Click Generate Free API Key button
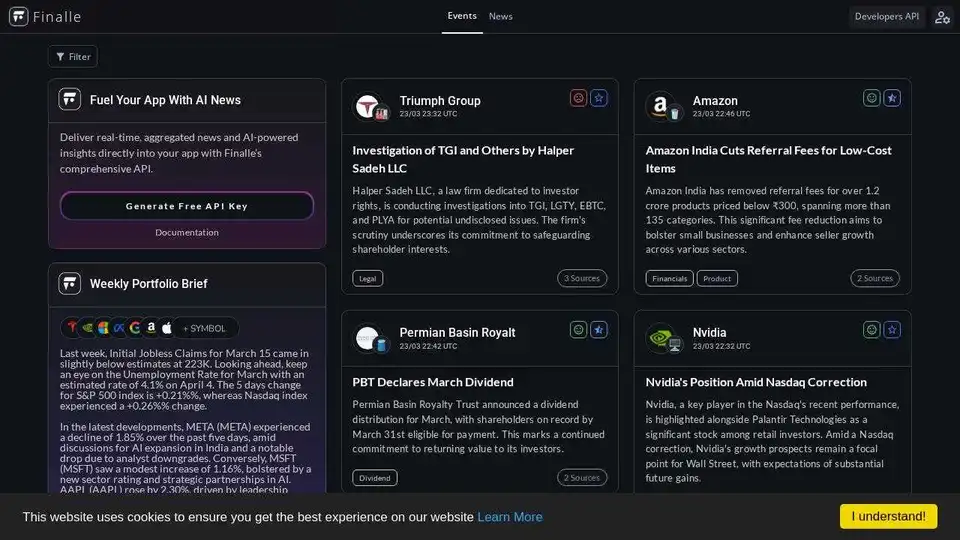The image size is (960, 540). pyautogui.click(x=187, y=206)
